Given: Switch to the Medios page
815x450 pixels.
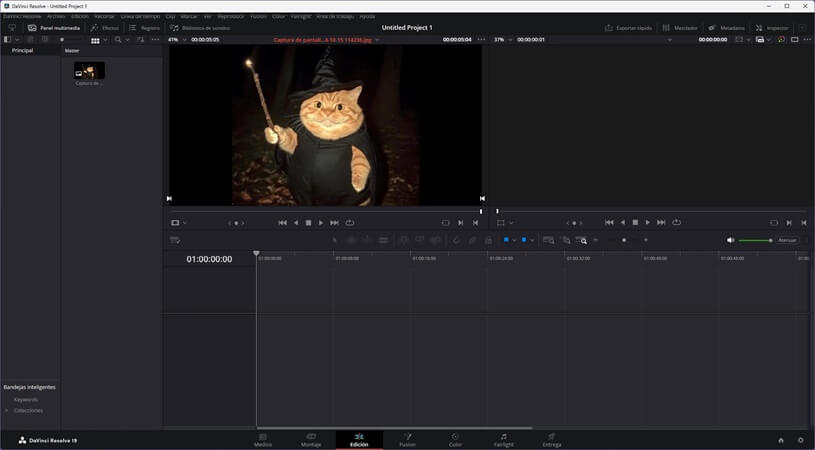Looking at the screenshot, I should [x=262, y=440].
